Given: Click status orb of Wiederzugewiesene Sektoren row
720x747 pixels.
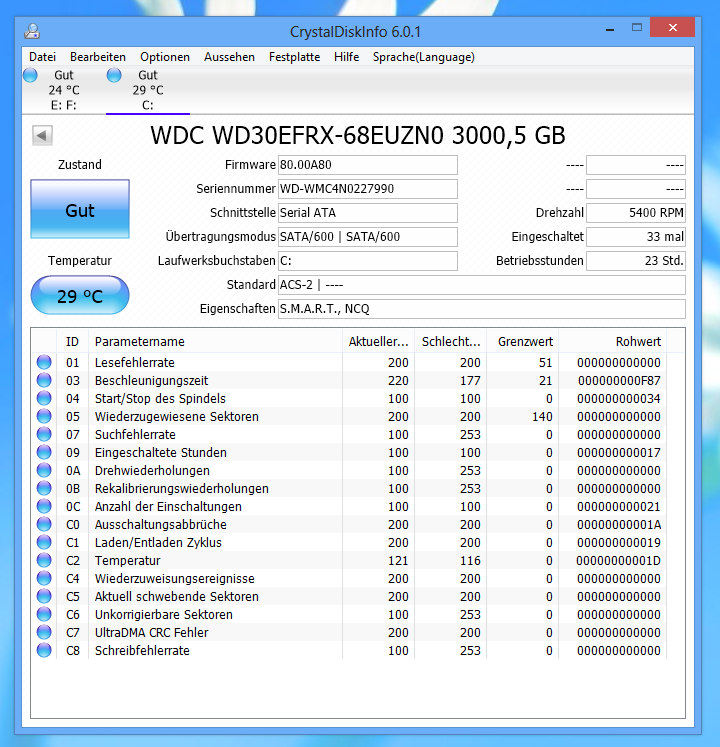Looking at the screenshot, I should point(44,416).
